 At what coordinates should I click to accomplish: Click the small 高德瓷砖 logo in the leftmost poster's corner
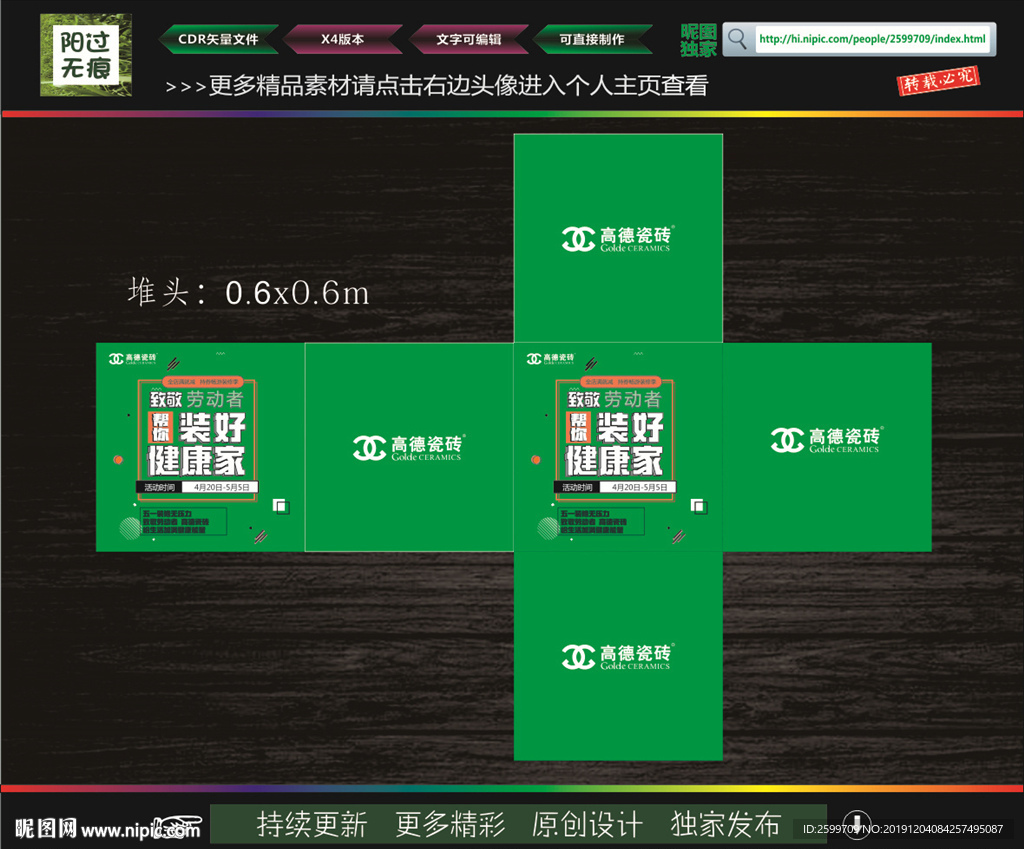coord(133,359)
